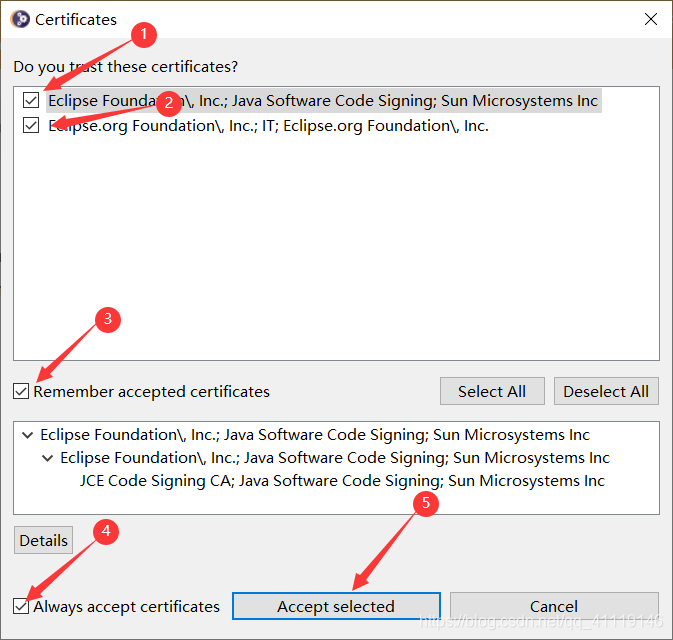
Task: Click the Deselect All button
Action: pos(606,391)
